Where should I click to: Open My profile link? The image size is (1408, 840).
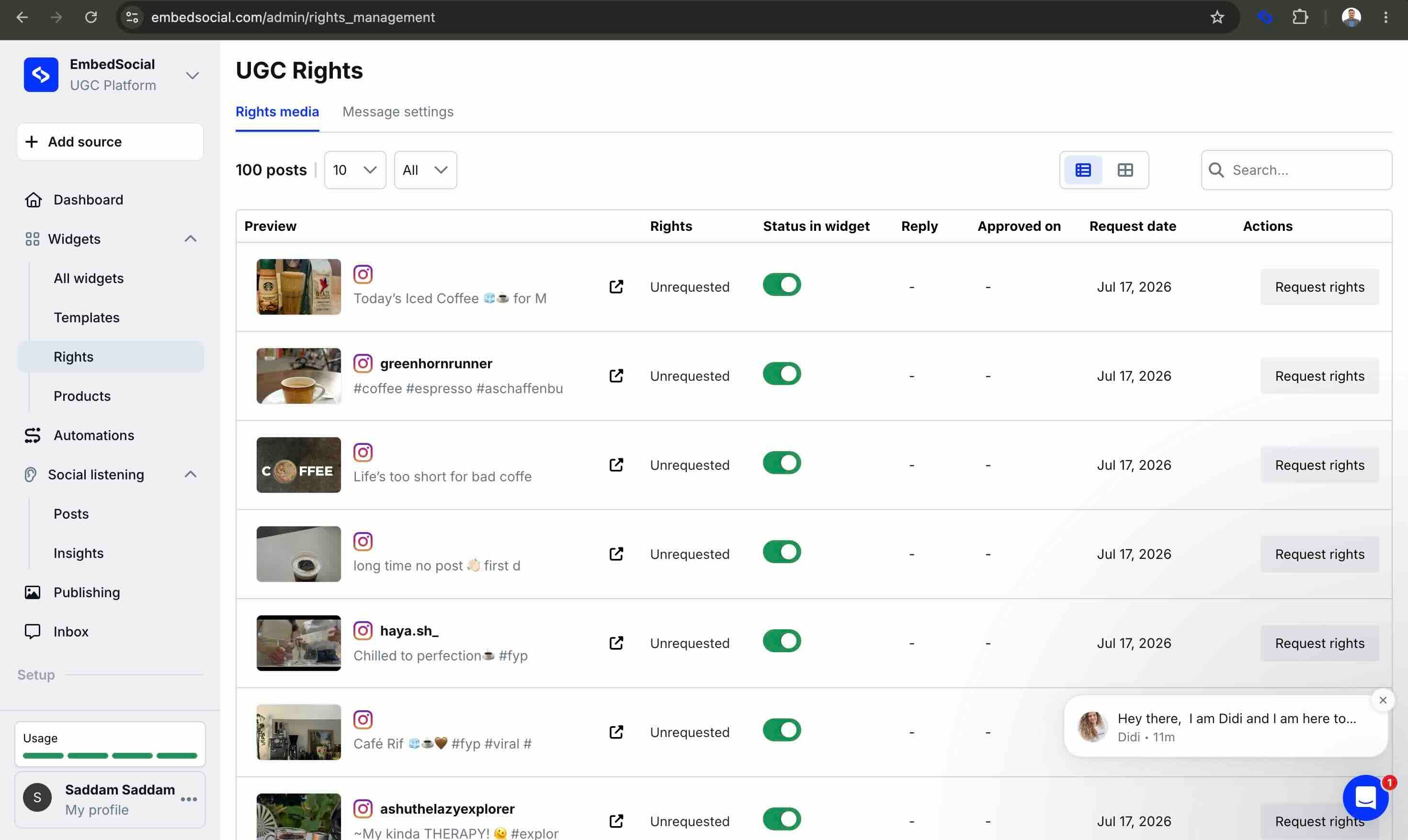pos(97,810)
